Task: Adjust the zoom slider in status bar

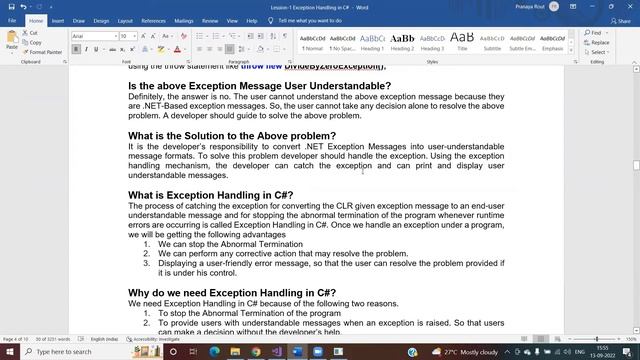Action: [x=596, y=339]
